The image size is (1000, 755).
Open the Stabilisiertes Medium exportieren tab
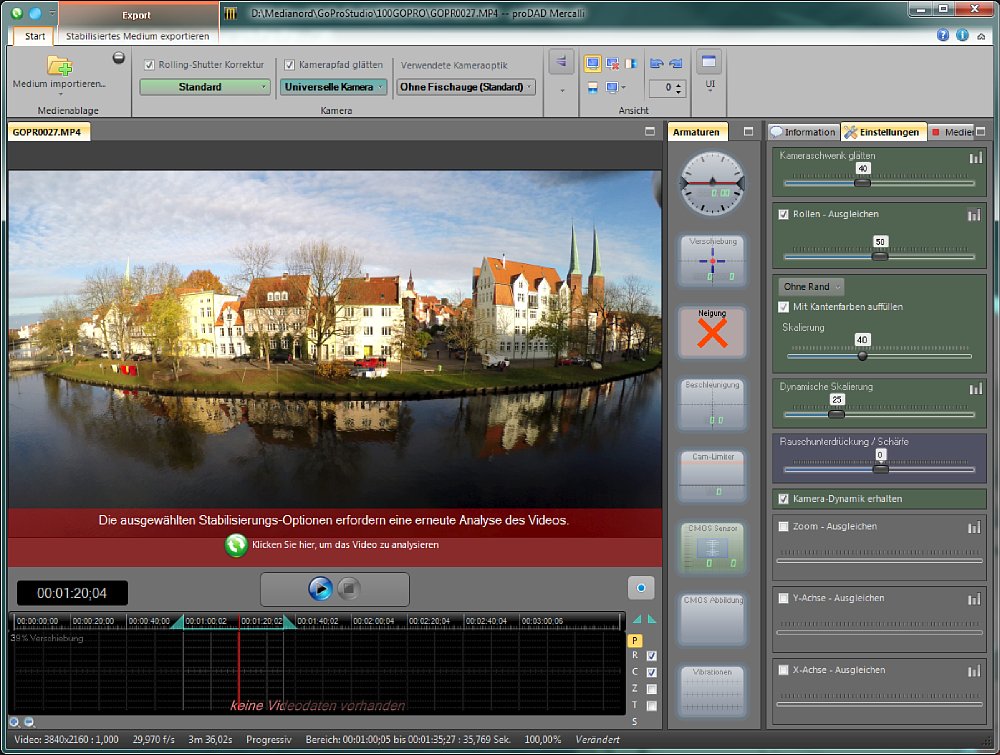coord(138,36)
